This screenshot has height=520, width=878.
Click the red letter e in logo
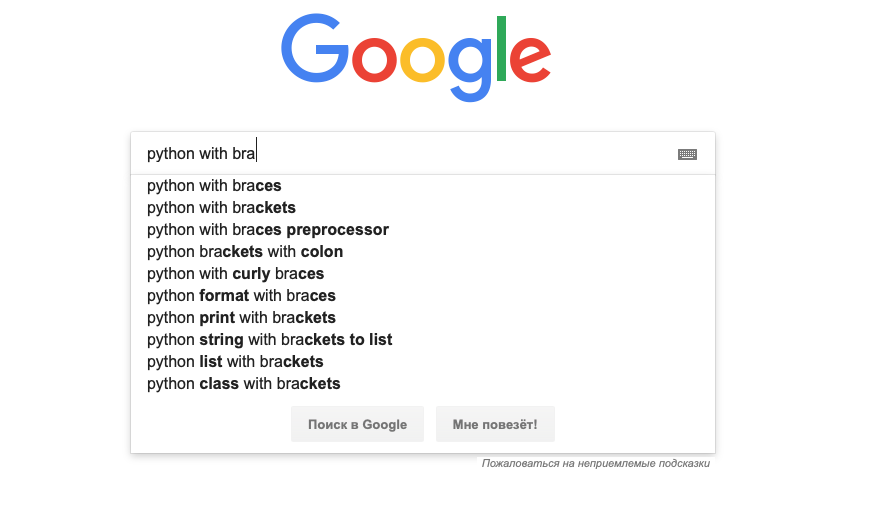click(x=530, y=58)
